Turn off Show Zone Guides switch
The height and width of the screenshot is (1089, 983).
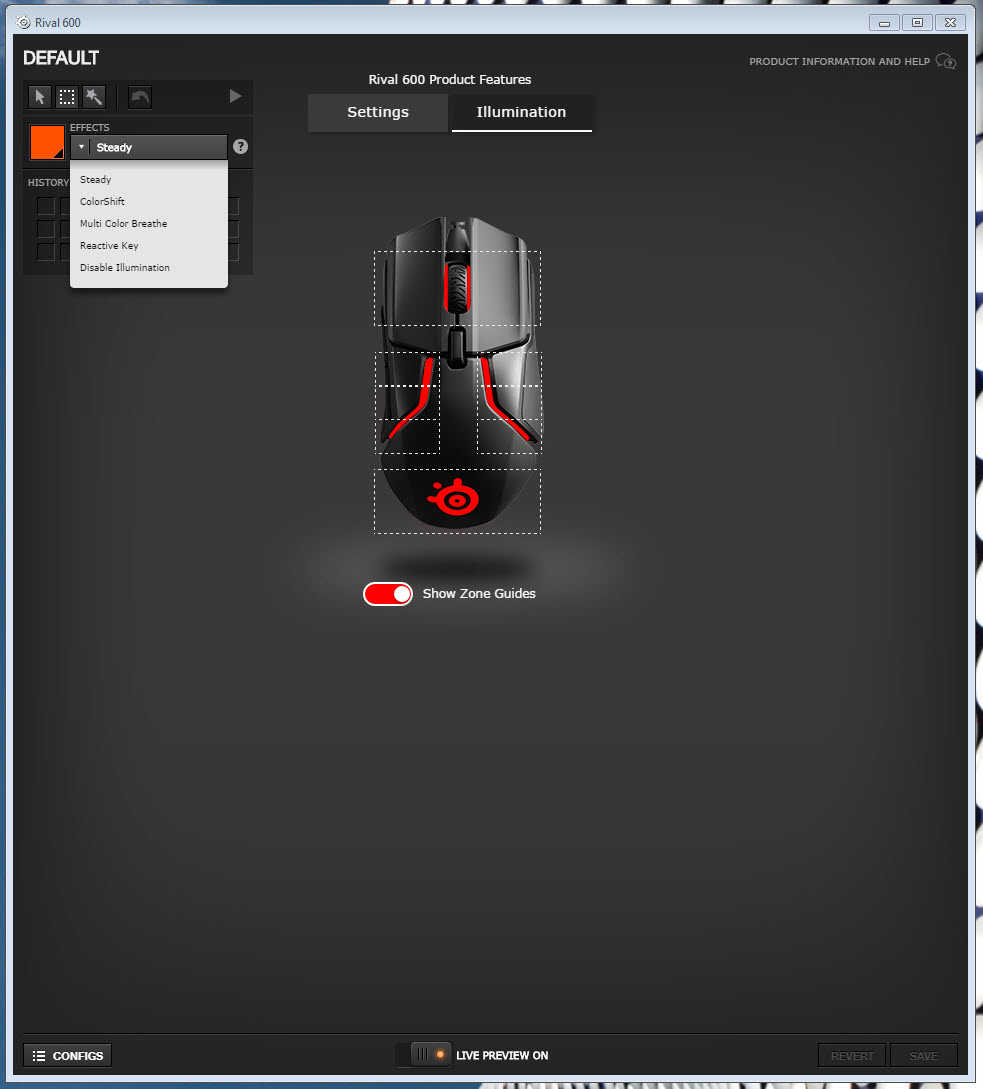pyautogui.click(x=388, y=594)
